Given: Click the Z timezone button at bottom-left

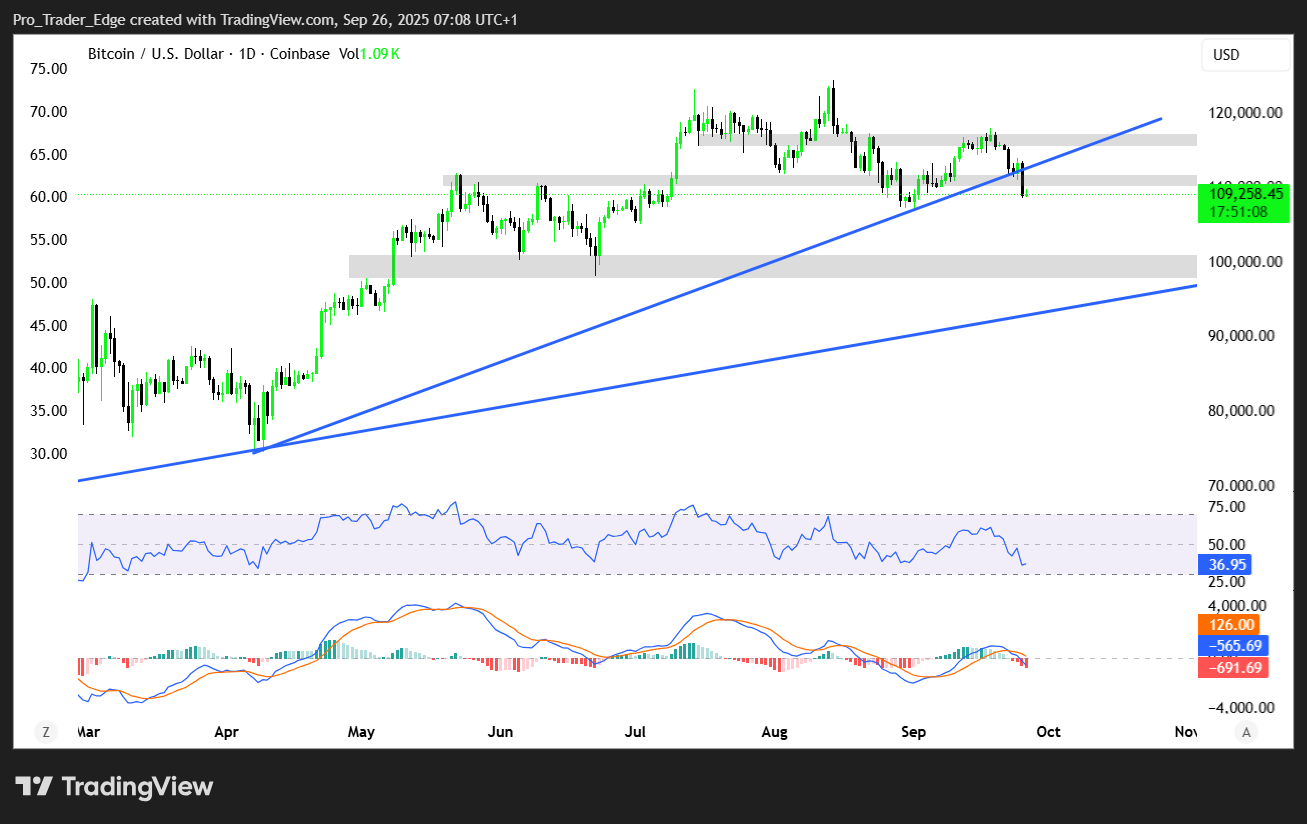Looking at the screenshot, I should coord(45,732).
